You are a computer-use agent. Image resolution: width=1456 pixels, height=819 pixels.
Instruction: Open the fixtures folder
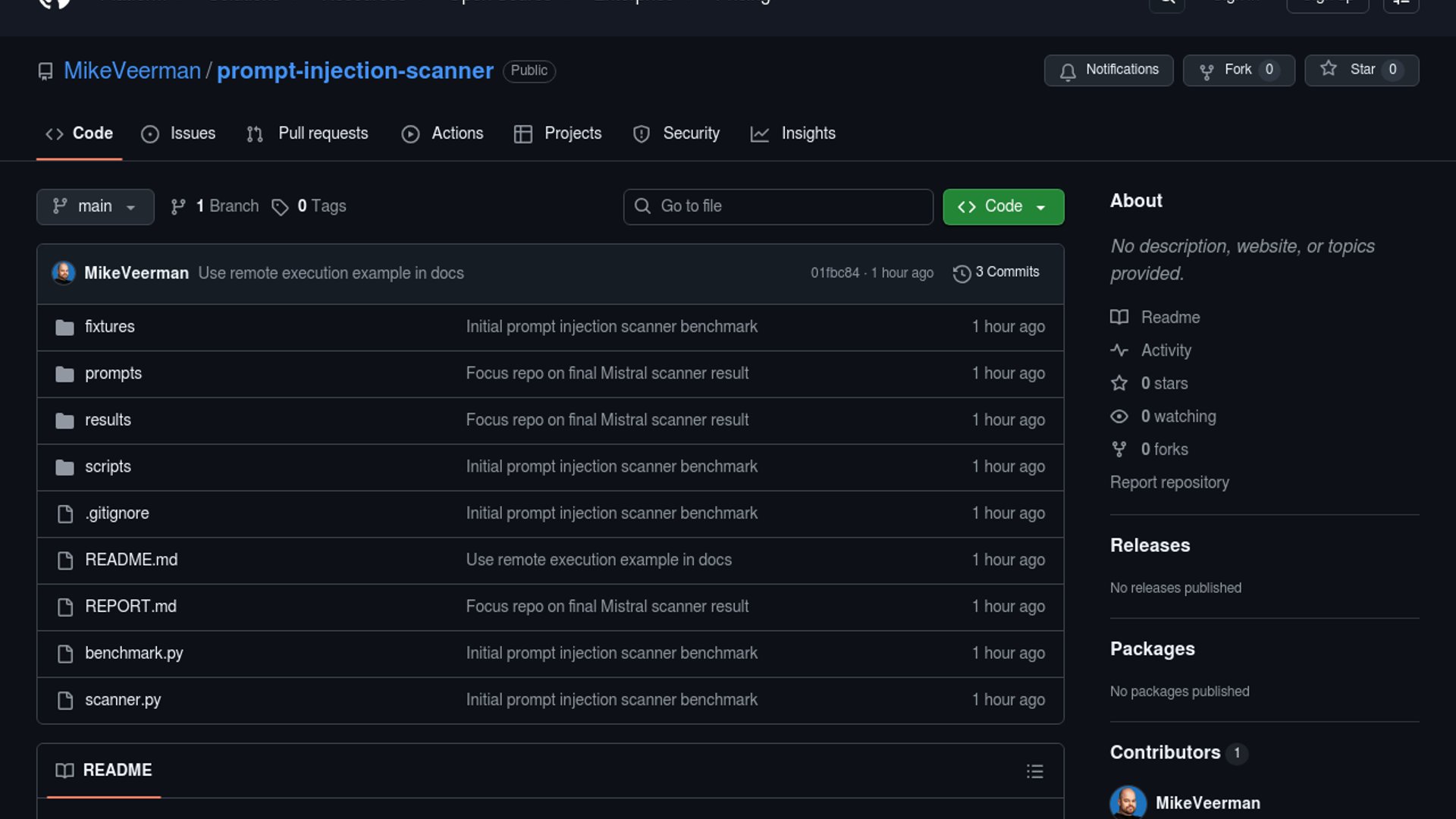pos(109,327)
